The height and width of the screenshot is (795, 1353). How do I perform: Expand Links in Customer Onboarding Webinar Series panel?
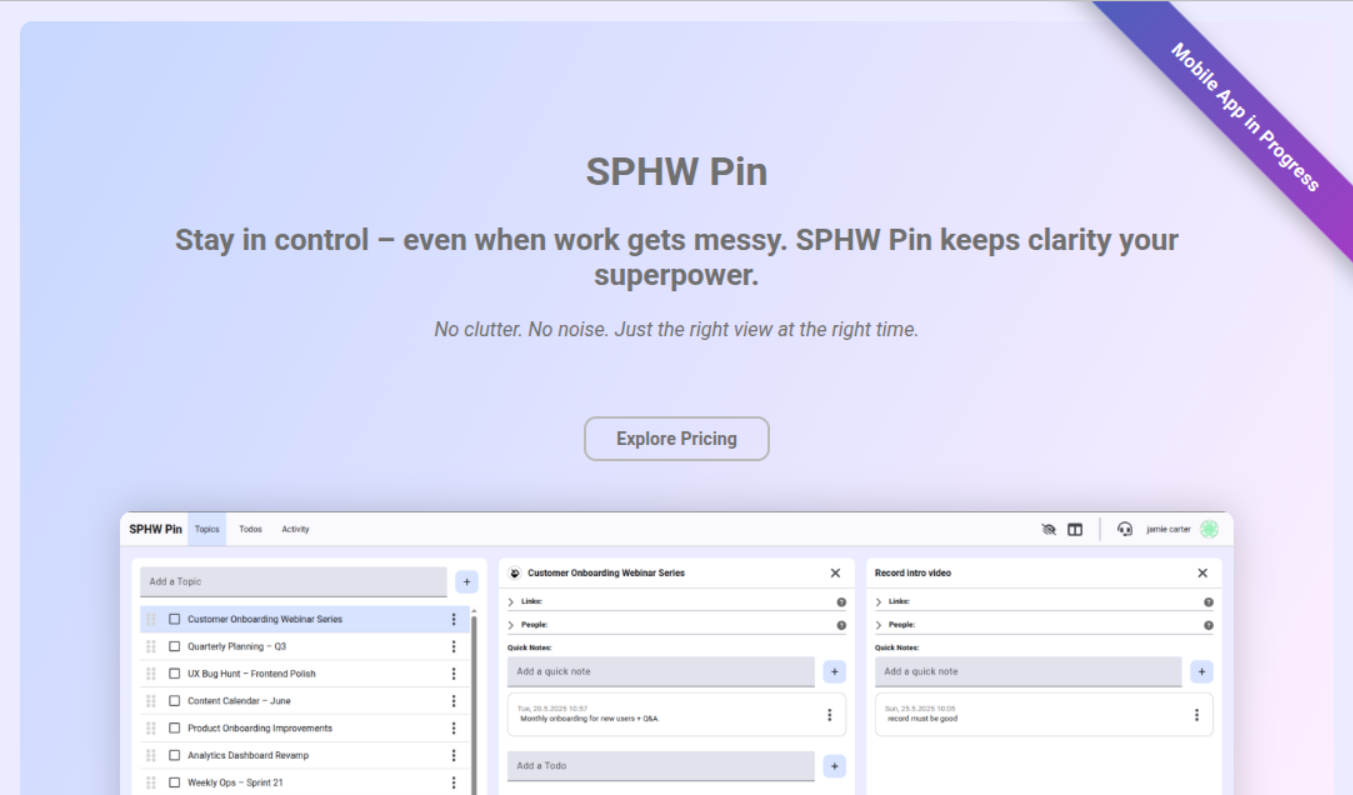click(512, 602)
